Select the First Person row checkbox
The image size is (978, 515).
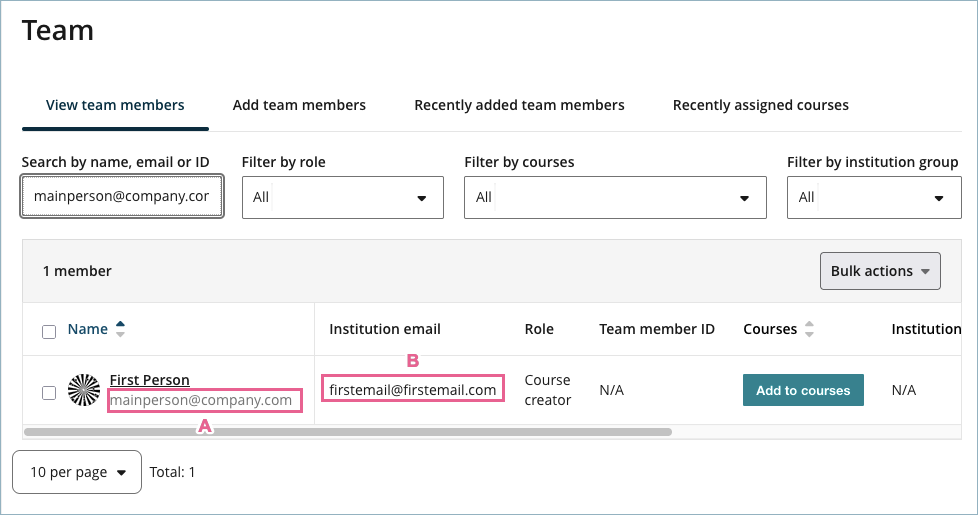click(x=49, y=393)
